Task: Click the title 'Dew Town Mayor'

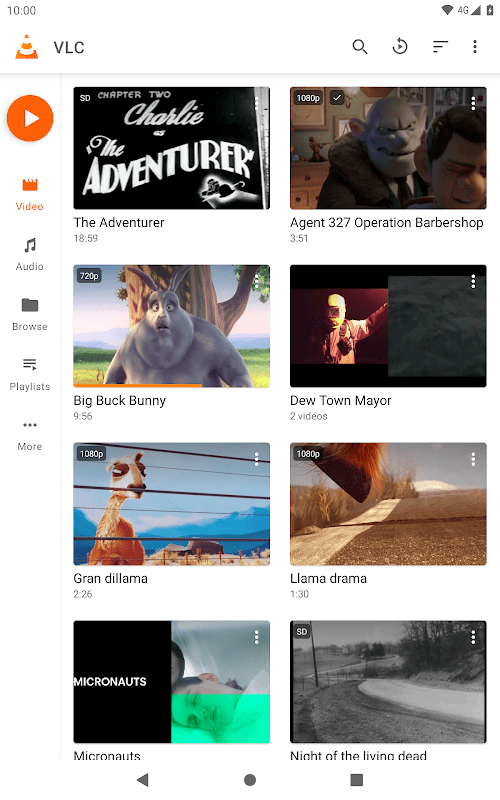Action: click(341, 401)
